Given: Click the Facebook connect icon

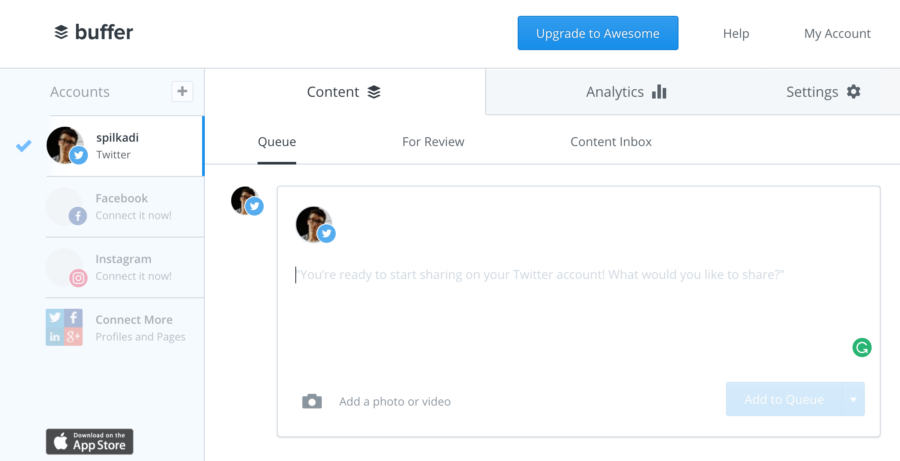Looking at the screenshot, I should [77, 216].
